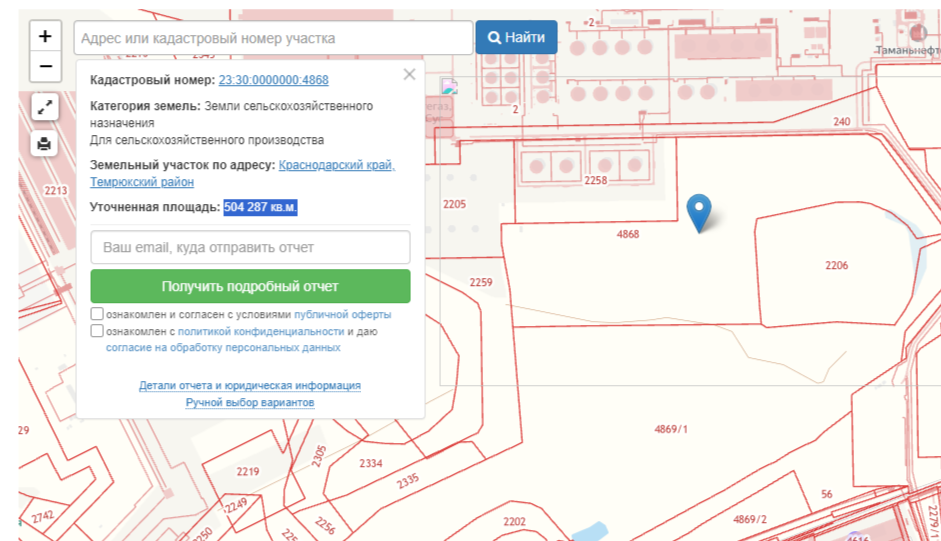The width and height of the screenshot is (941, 541).
Task: Focus the address or cadastral number field
Action: [x=274, y=38]
